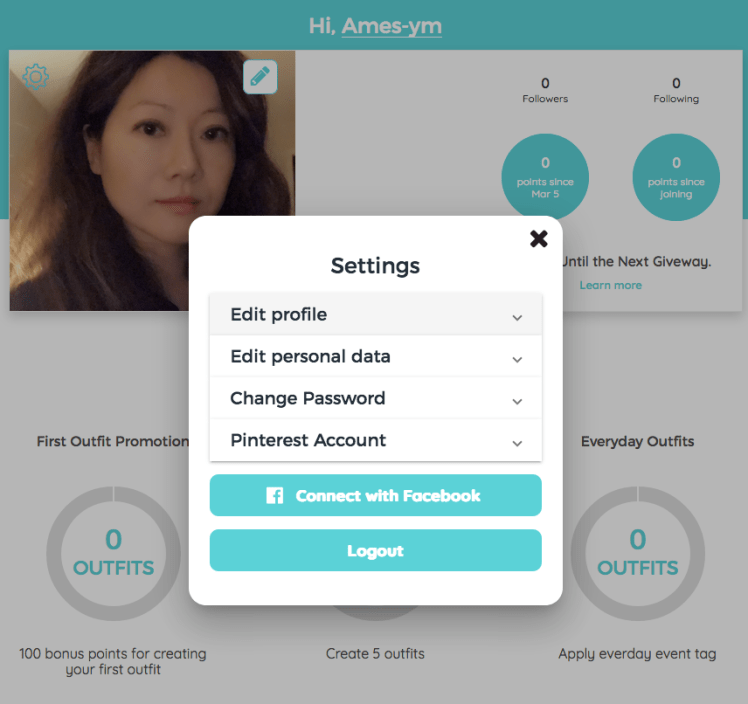Click 100 bonus points description text
Viewport: 748px width, 704px height.
point(113,661)
